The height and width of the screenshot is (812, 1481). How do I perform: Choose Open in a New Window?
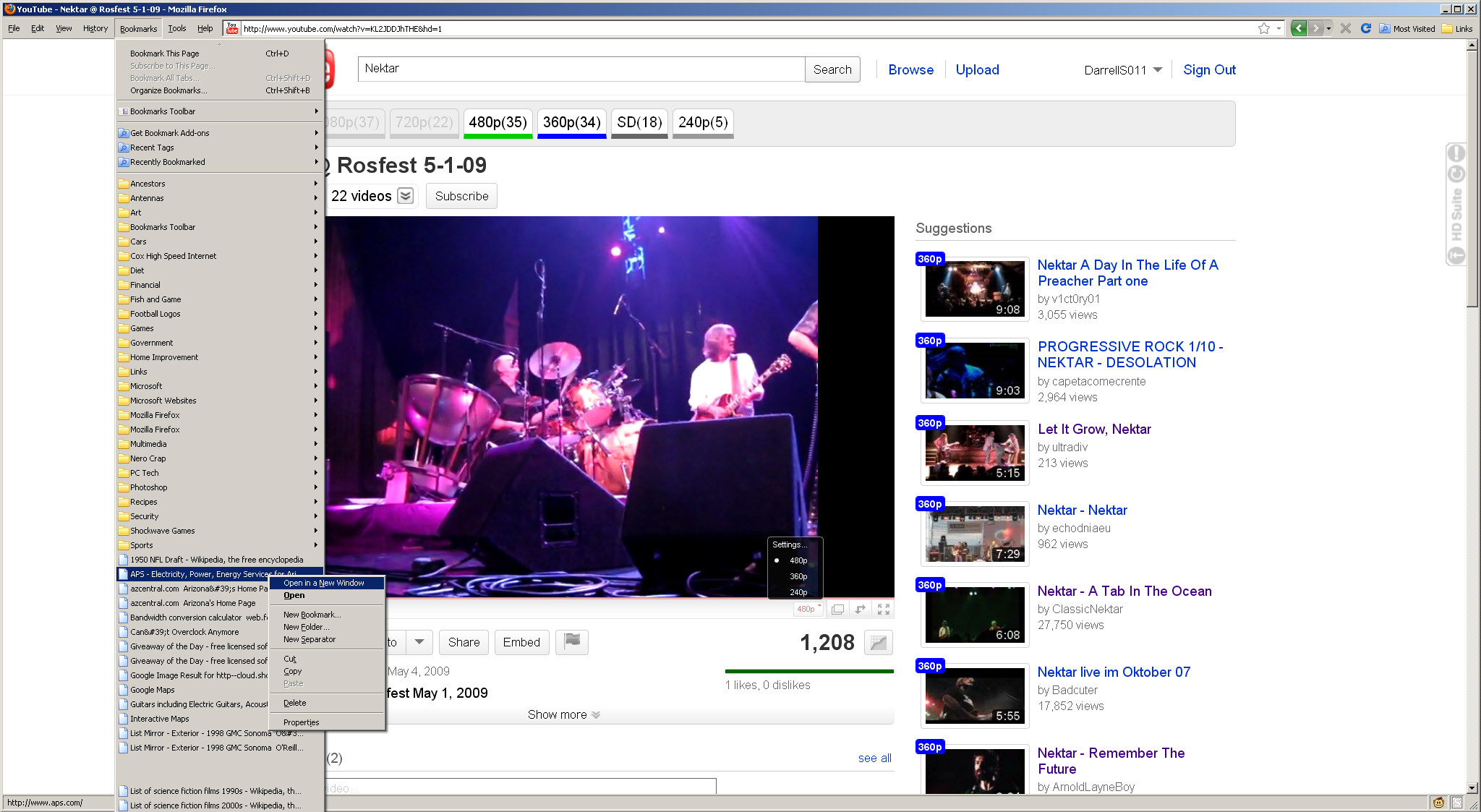(x=326, y=583)
